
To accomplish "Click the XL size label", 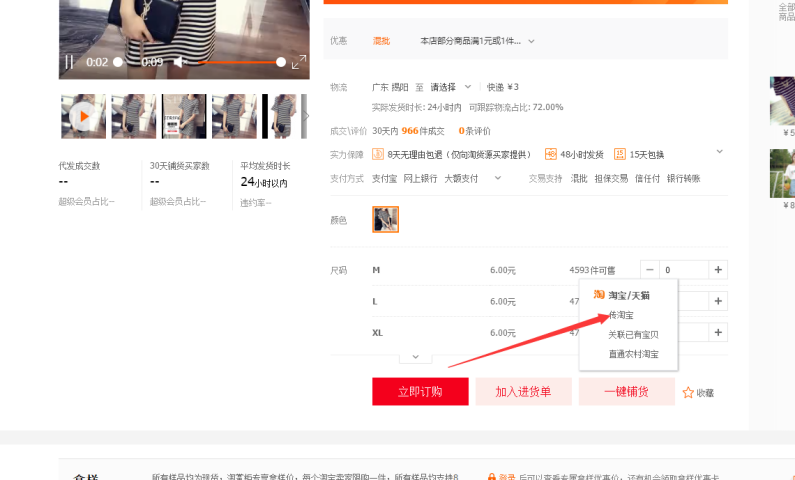I will pyautogui.click(x=377, y=333).
